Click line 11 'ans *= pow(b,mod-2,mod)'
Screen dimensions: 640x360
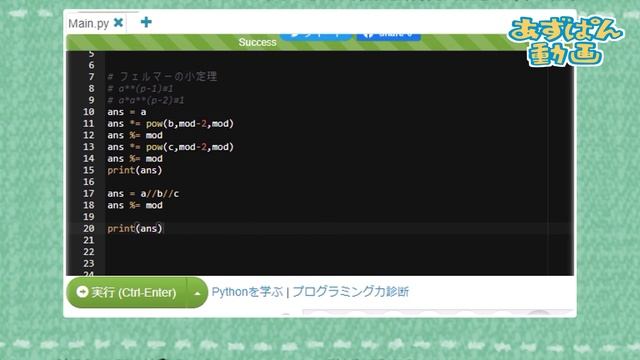(170, 124)
